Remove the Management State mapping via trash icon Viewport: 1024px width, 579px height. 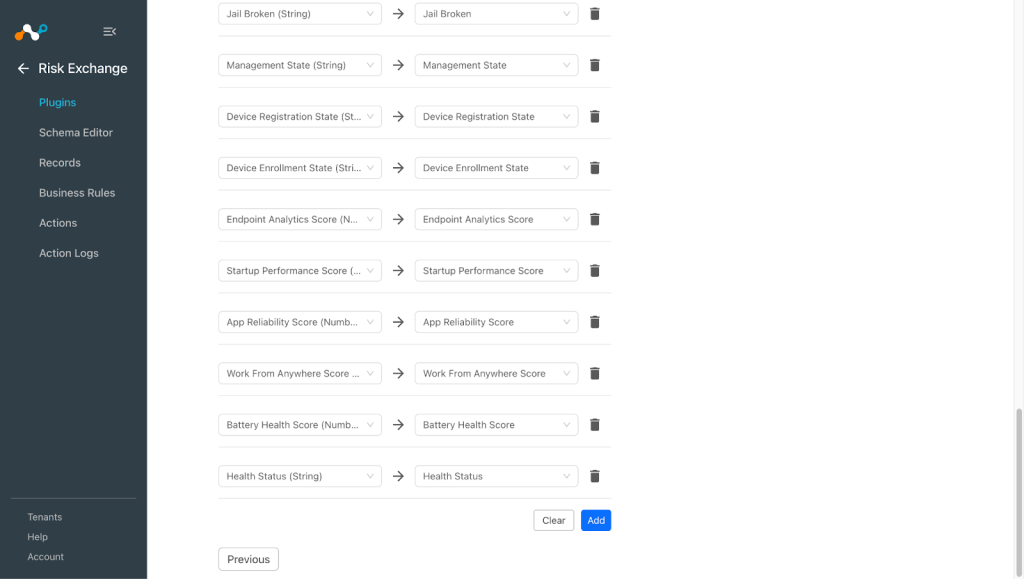[x=594, y=65]
